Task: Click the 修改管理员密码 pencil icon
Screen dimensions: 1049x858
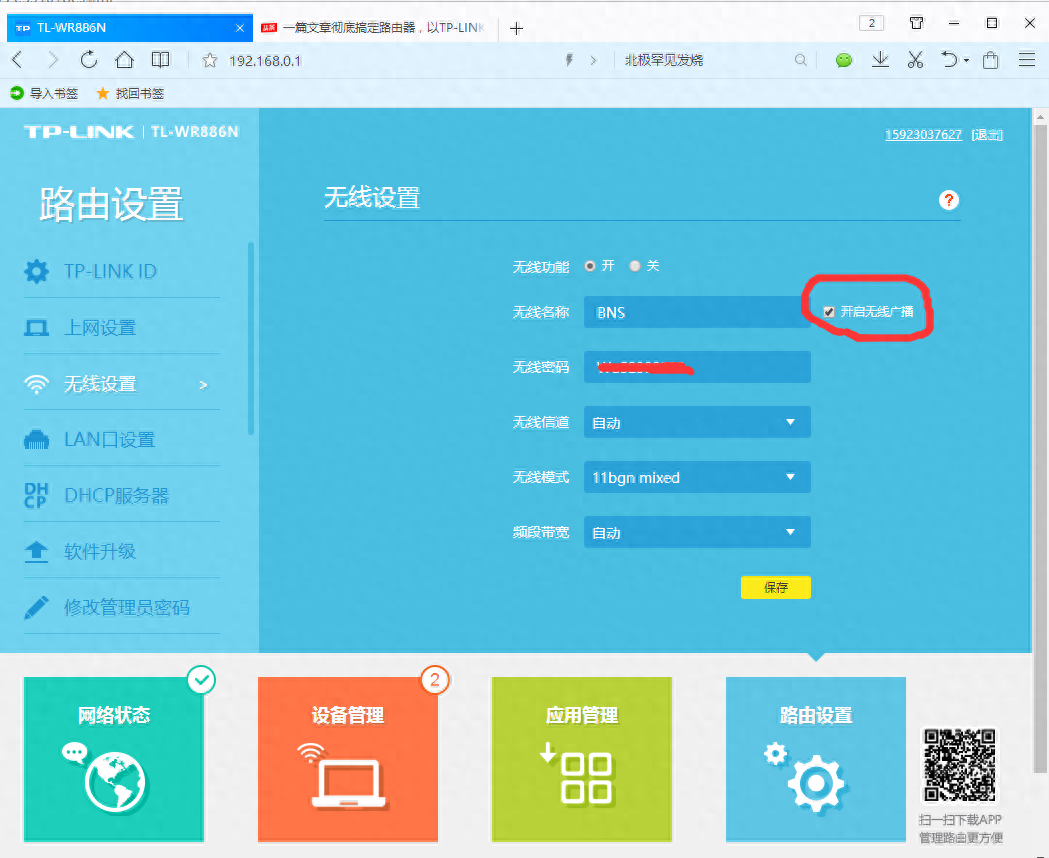Action: pos(37,607)
